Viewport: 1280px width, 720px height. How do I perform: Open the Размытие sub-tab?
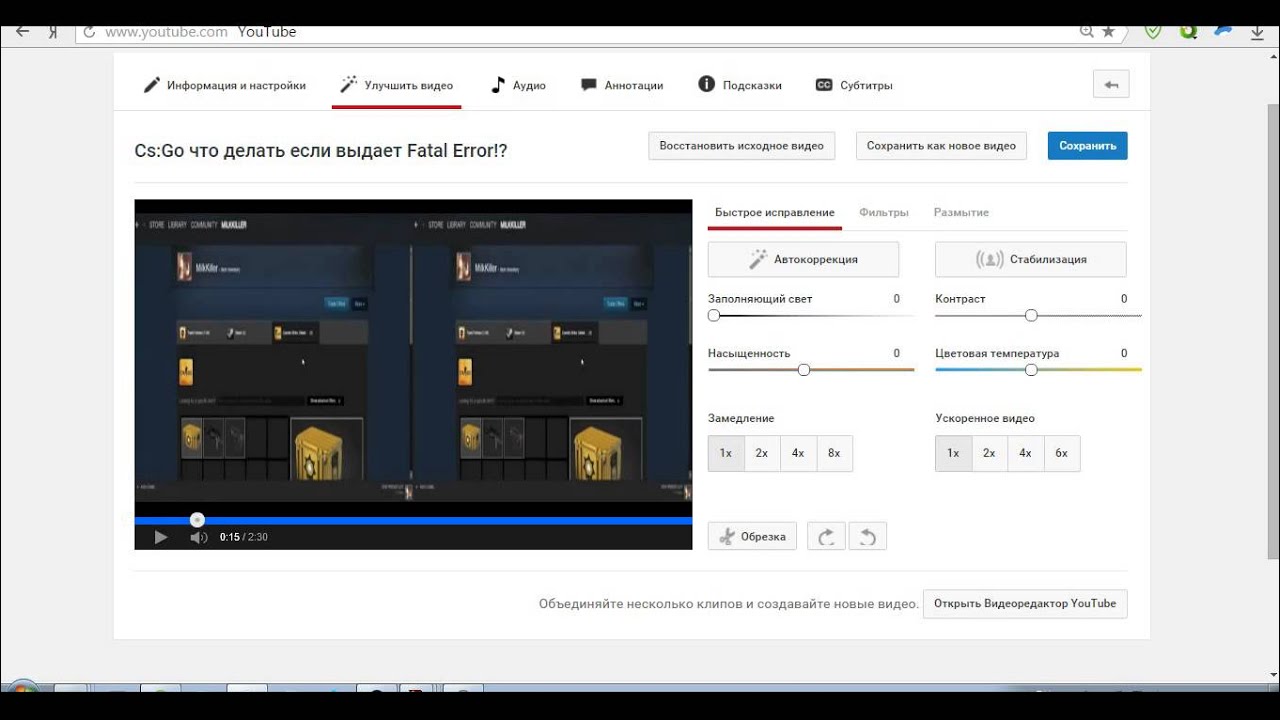pyautogui.click(x=961, y=212)
